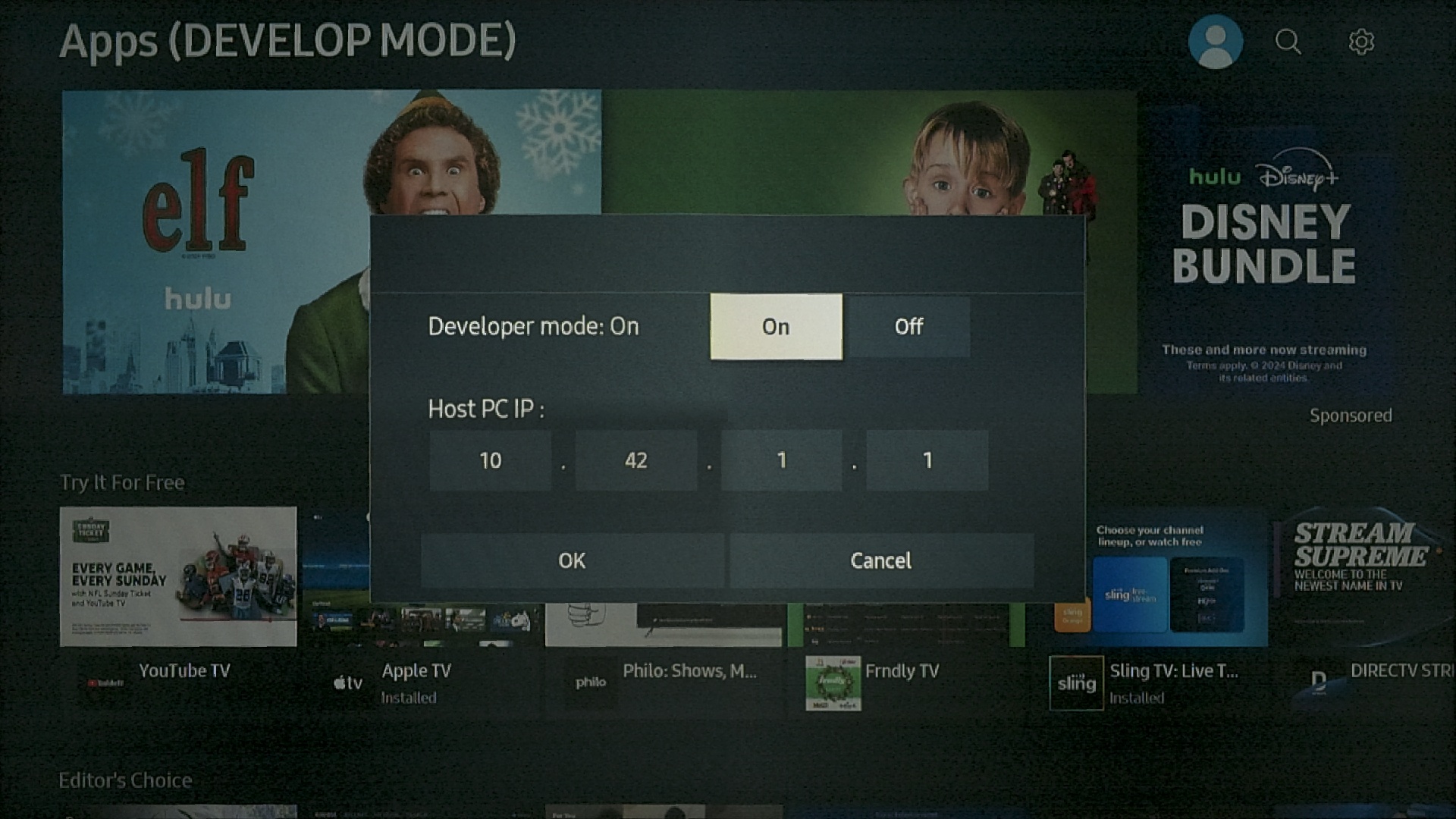Click OK to confirm developer settings

tap(571, 559)
